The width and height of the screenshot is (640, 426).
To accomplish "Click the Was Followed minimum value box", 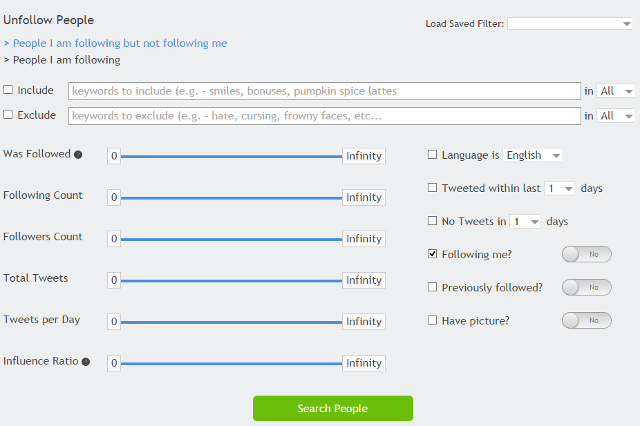I will pyautogui.click(x=114, y=156).
